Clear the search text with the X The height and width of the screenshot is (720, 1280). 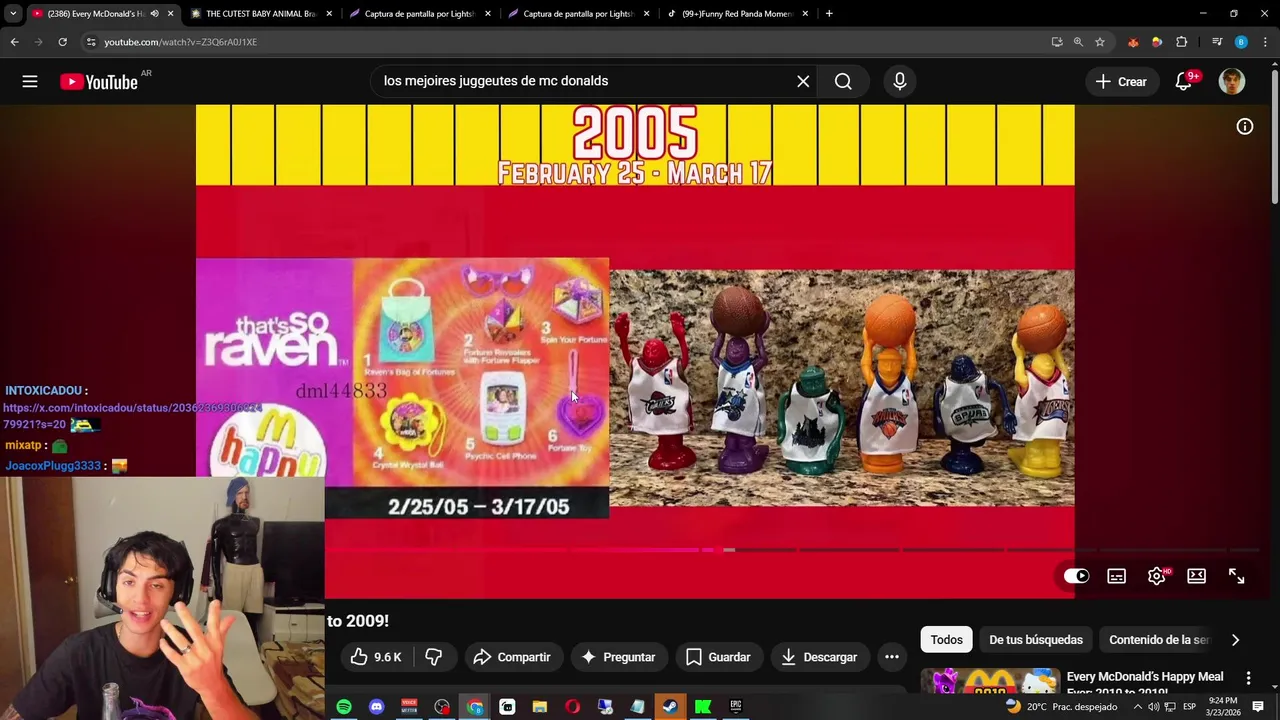pyautogui.click(x=803, y=82)
